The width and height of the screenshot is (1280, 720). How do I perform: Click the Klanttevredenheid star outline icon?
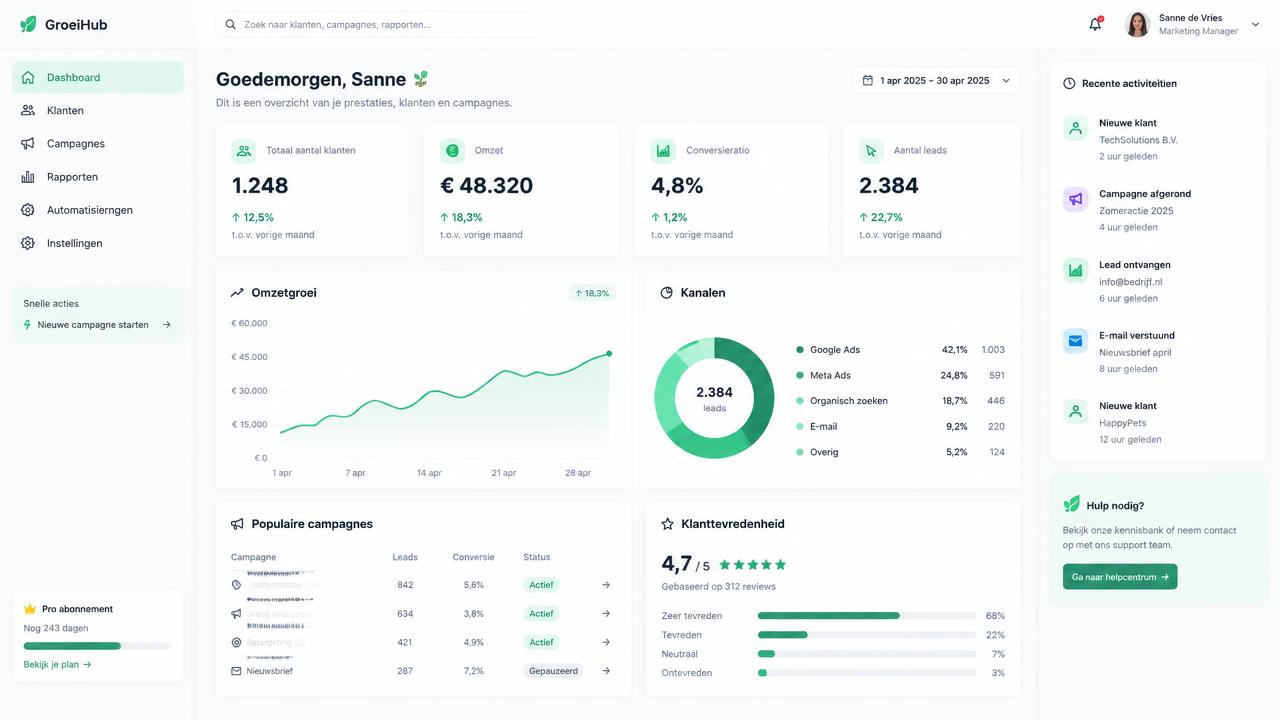point(667,524)
